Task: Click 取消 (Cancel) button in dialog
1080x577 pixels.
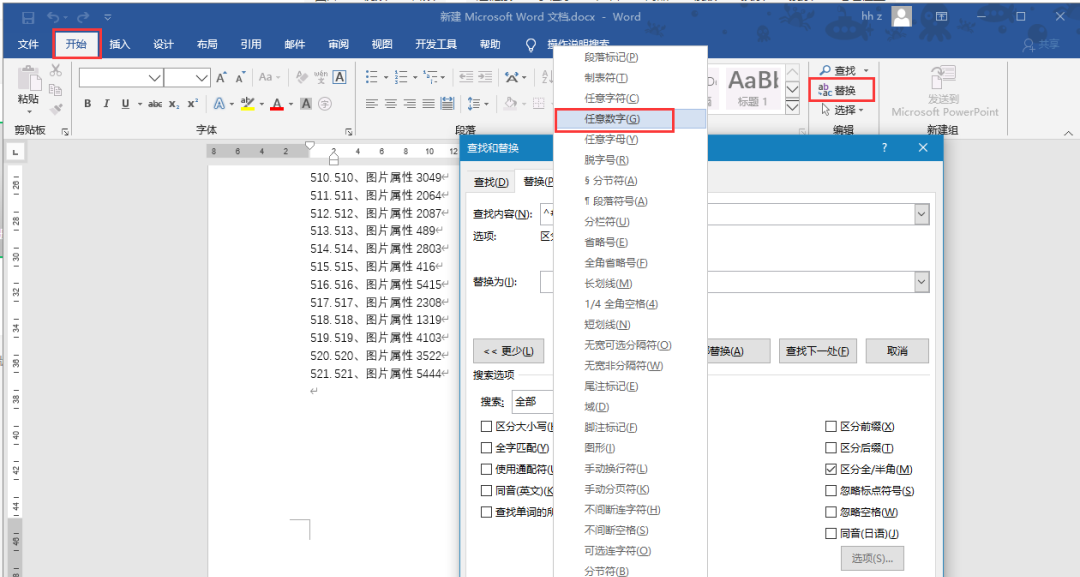Action: click(x=897, y=351)
